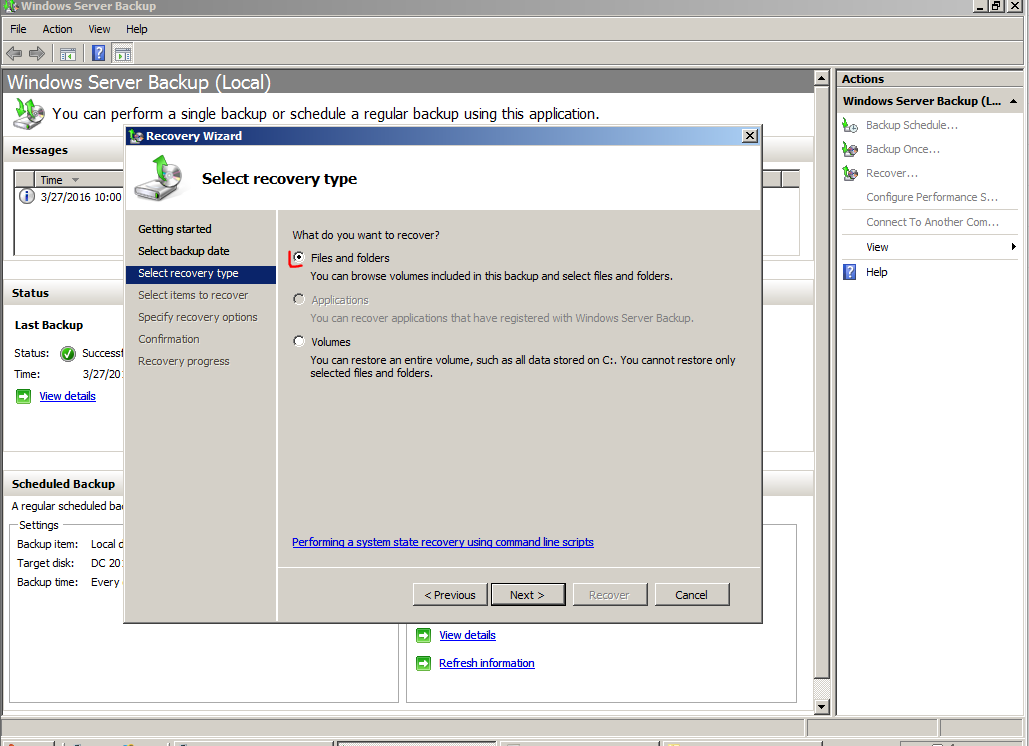Click the disabled Recover button
Viewport: 1029px width, 746px height.
coord(610,594)
